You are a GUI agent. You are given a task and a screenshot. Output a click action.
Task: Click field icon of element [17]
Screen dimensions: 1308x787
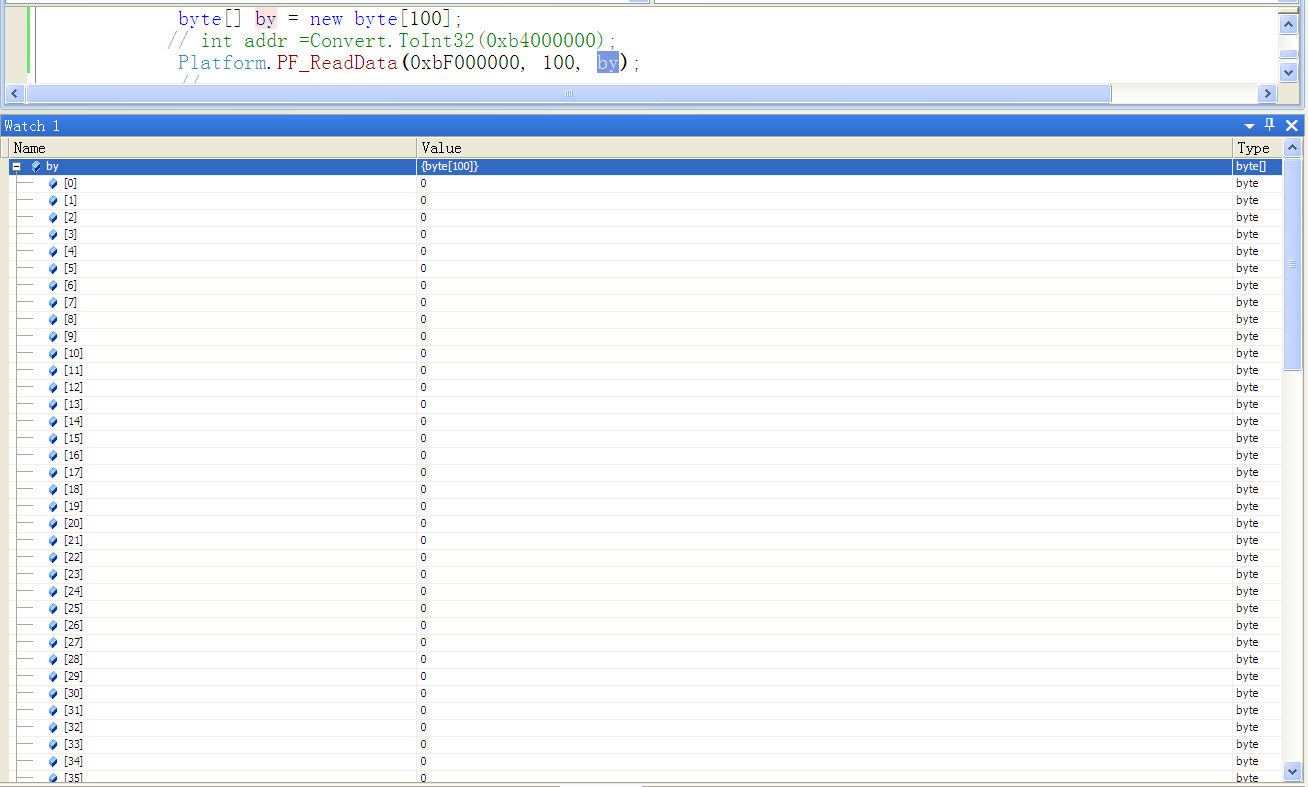tap(53, 472)
